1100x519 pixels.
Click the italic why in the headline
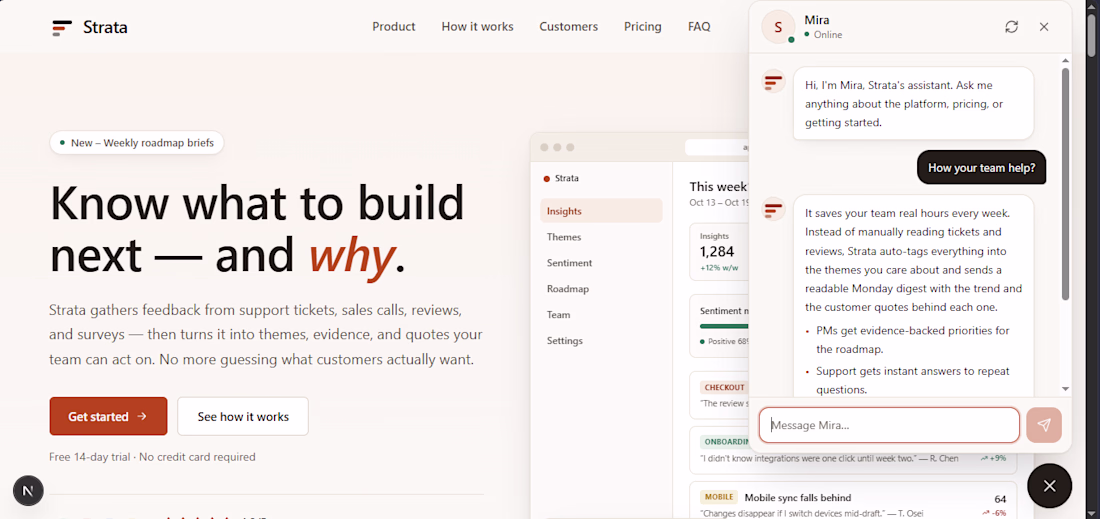(x=351, y=255)
